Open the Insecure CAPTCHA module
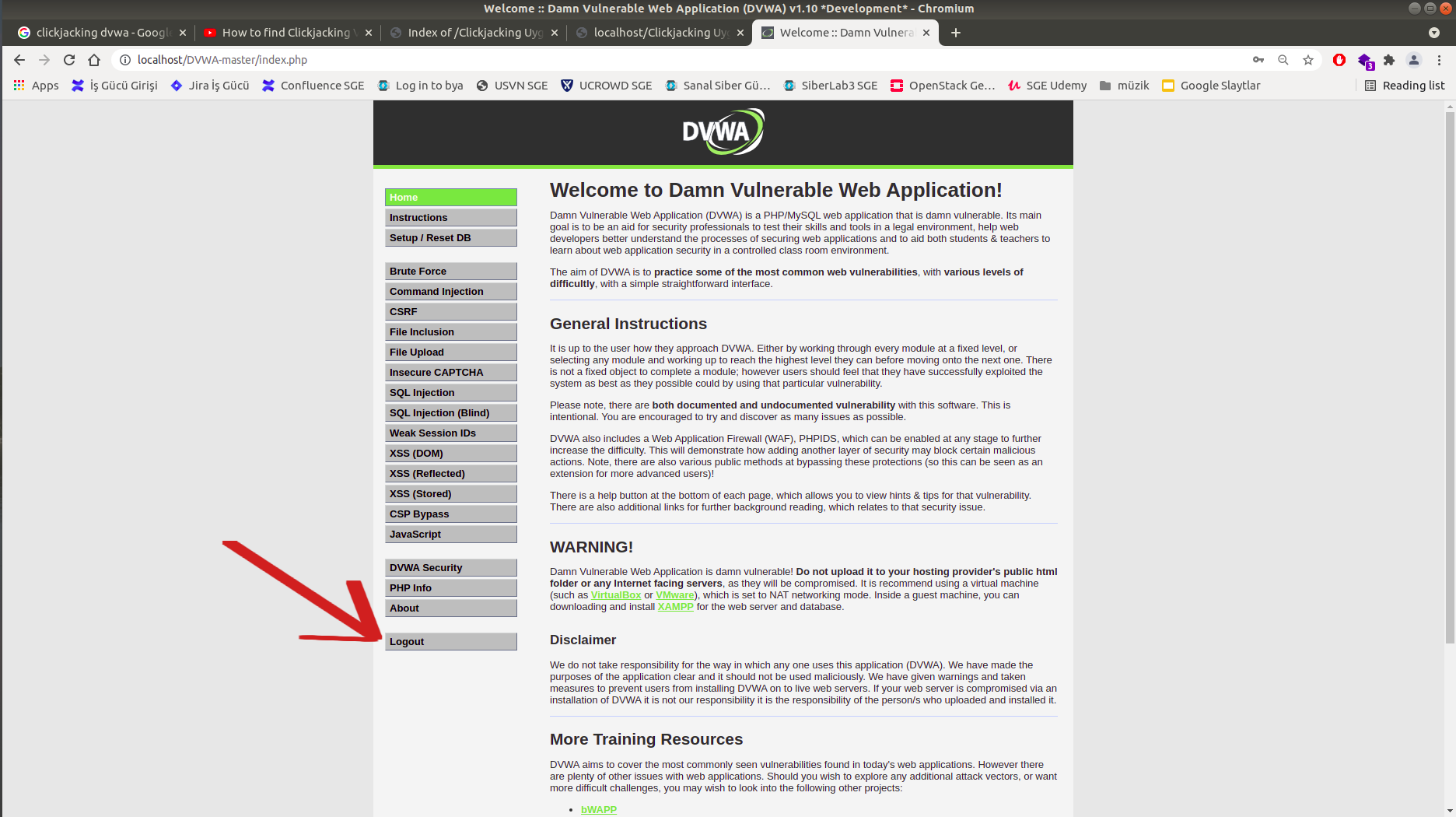The image size is (1456, 817). 451,373
